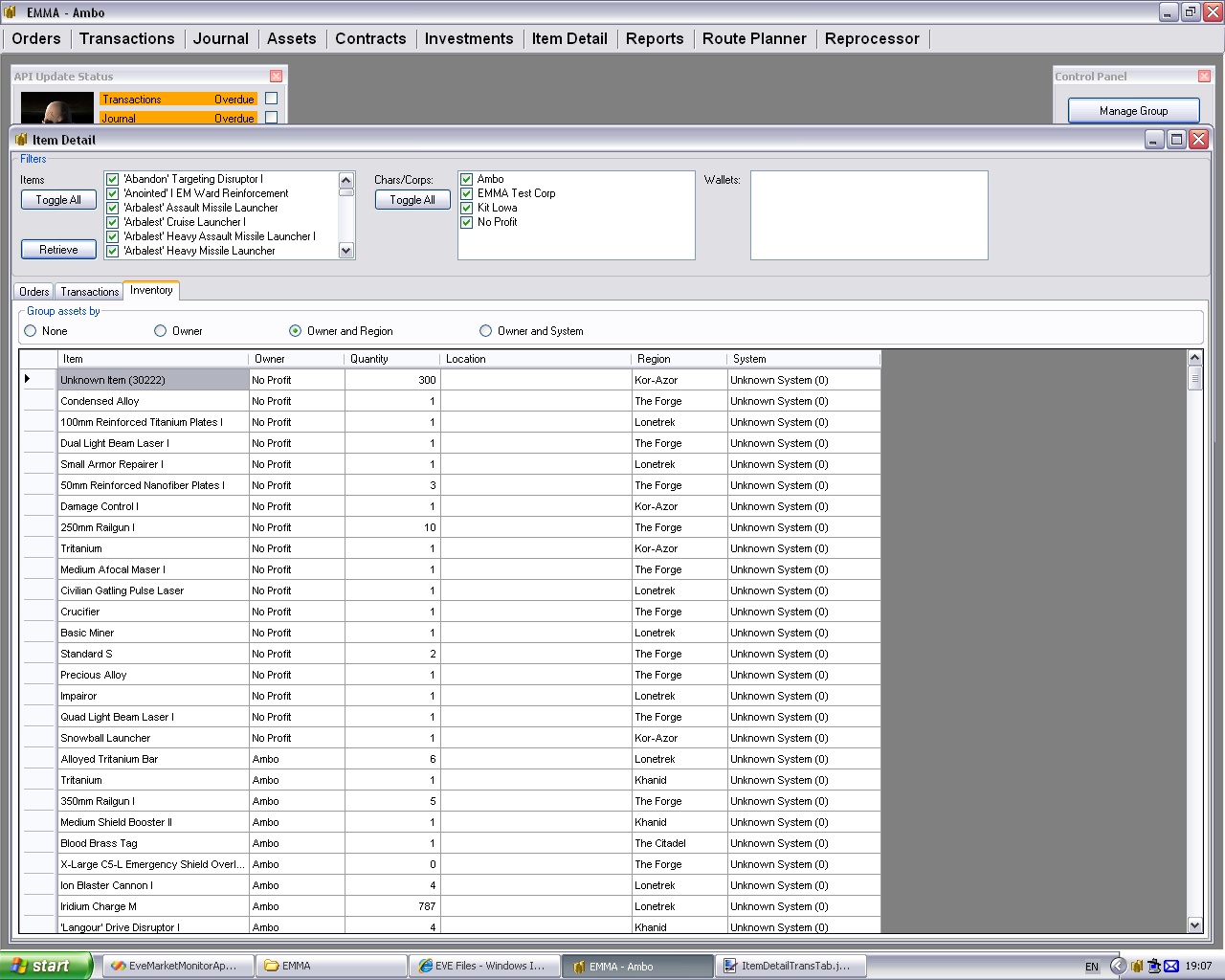Click the Windows Start button
1225x980 pixels.
pyautogui.click(x=45, y=966)
